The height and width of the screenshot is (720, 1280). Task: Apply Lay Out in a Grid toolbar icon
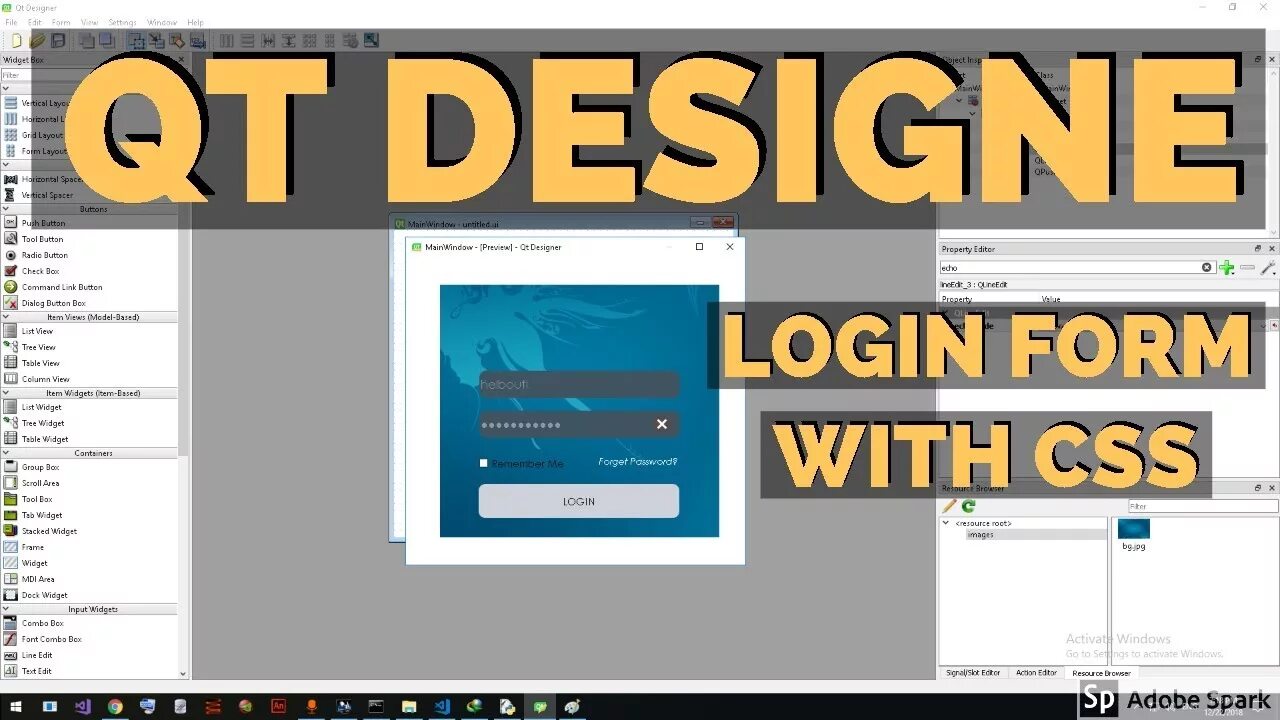[309, 41]
